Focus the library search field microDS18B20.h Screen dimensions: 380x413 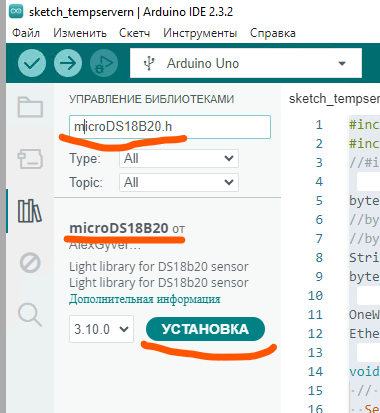point(170,127)
